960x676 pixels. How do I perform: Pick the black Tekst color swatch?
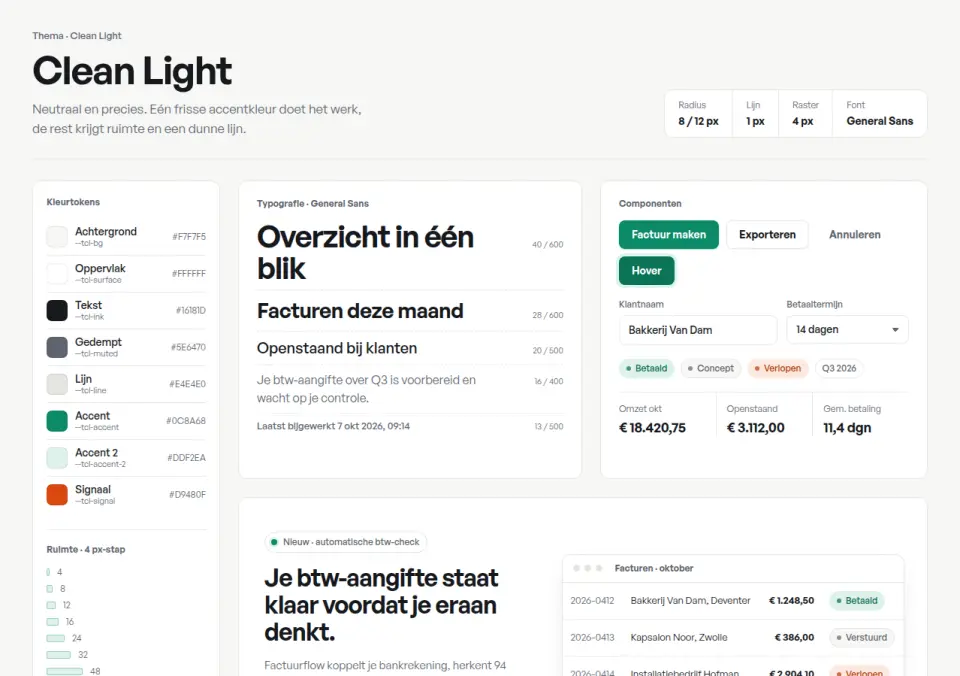point(57,310)
